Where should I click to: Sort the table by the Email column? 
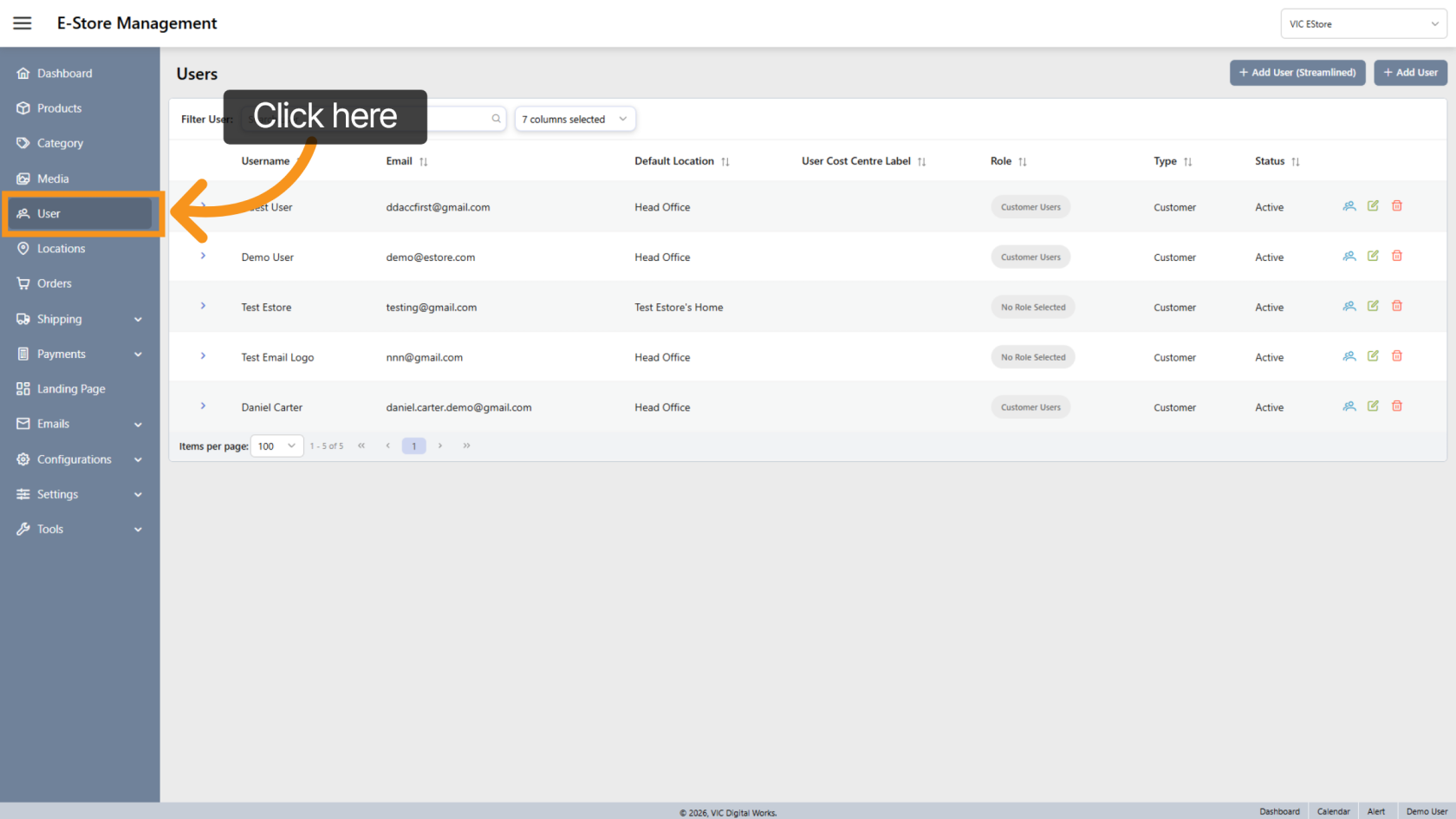424,160
